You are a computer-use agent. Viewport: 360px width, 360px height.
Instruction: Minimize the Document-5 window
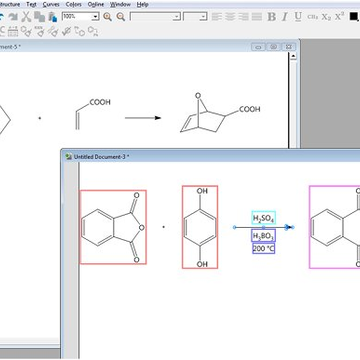click(258, 47)
